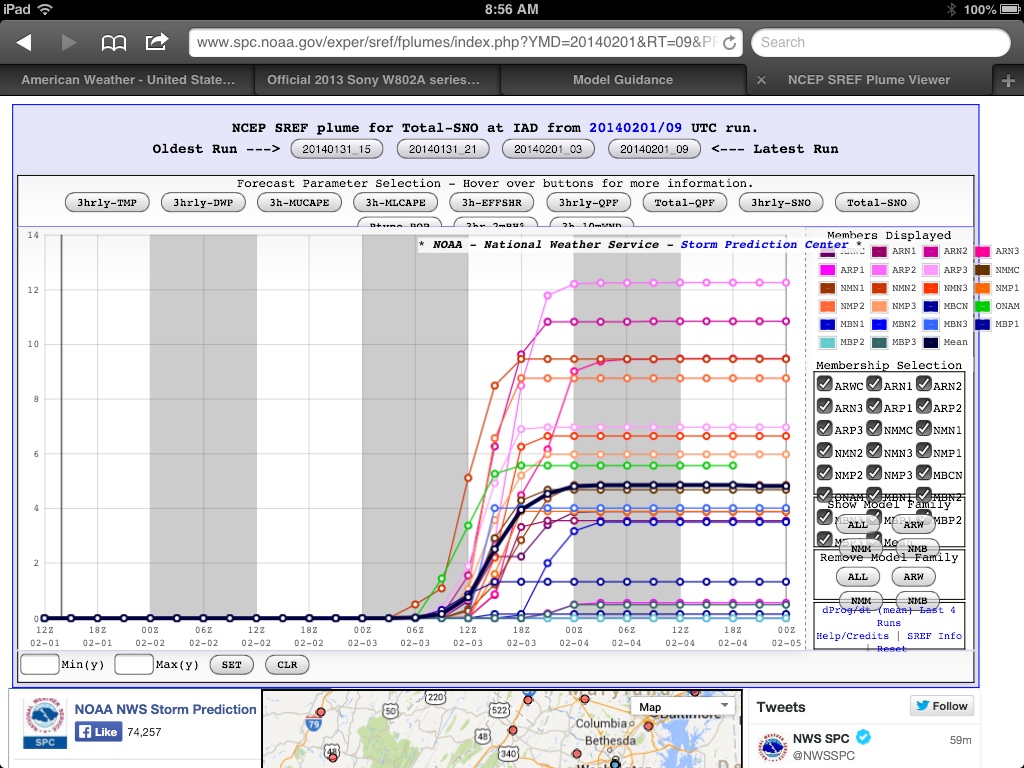This screenshot has height=768, width=1024.
Task: Click the ARN3 legend color swatch
Action: click(x=982, y=251)
